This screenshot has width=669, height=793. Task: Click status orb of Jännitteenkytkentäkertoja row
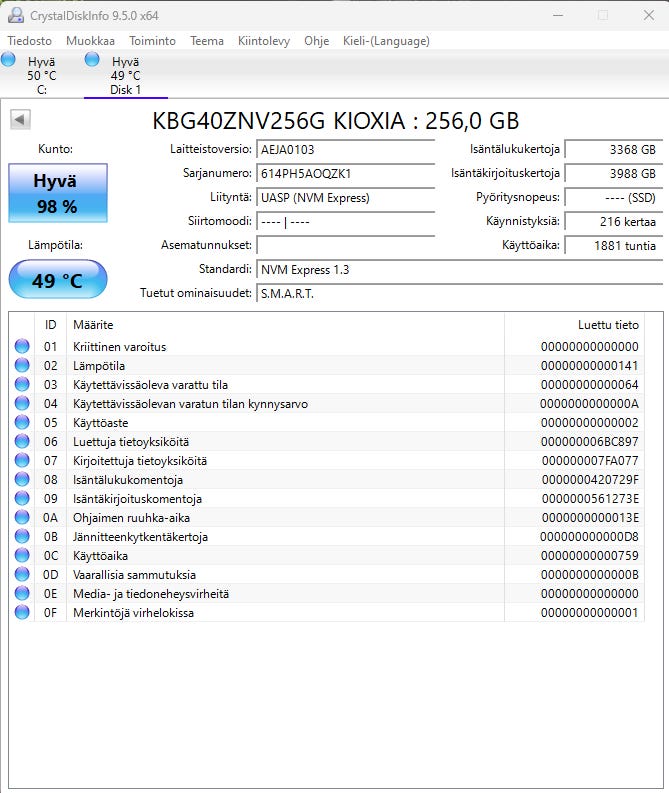coord(22,536)
